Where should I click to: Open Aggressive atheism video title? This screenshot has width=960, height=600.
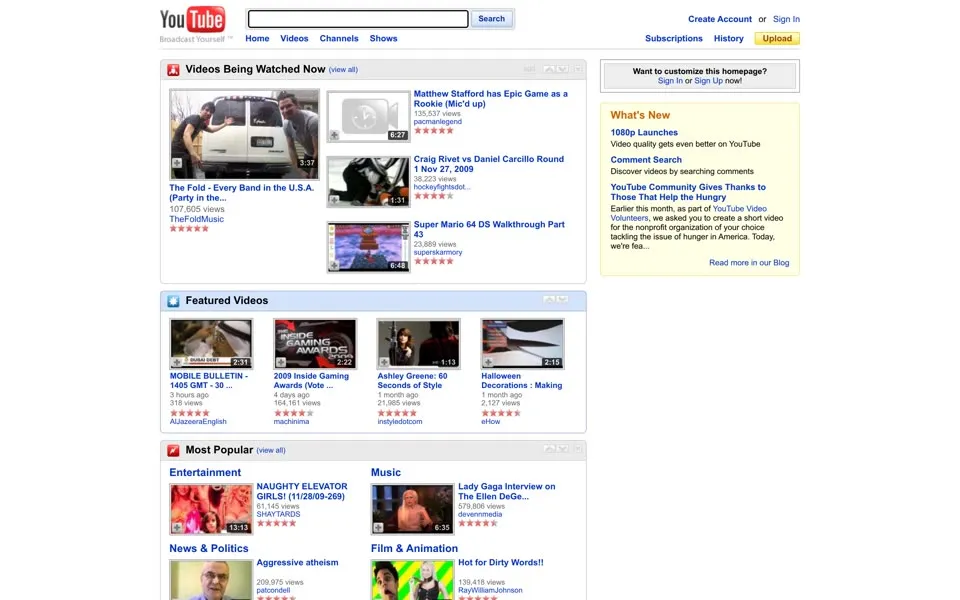pyautogui.click(x=298, y=563)
